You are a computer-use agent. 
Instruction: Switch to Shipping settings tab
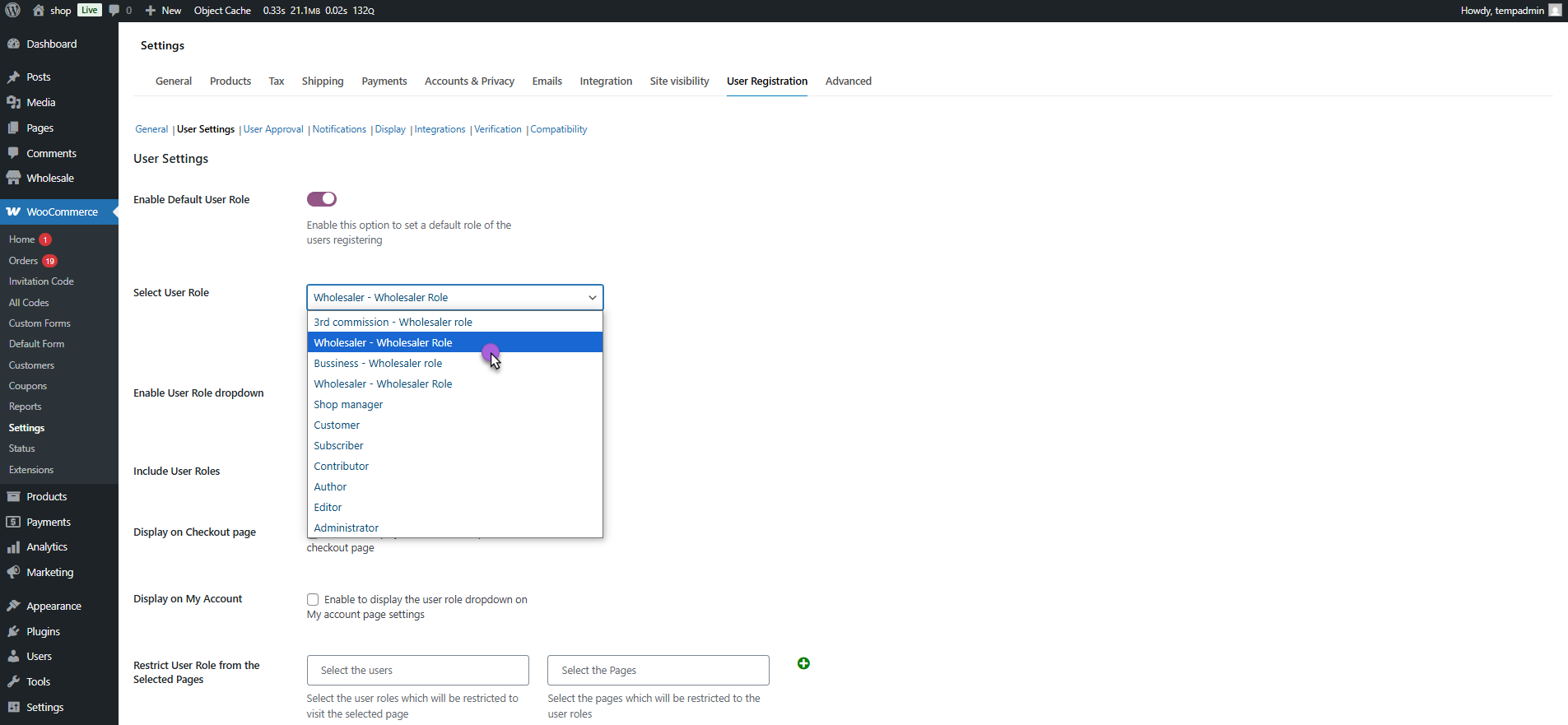(323, 81)
